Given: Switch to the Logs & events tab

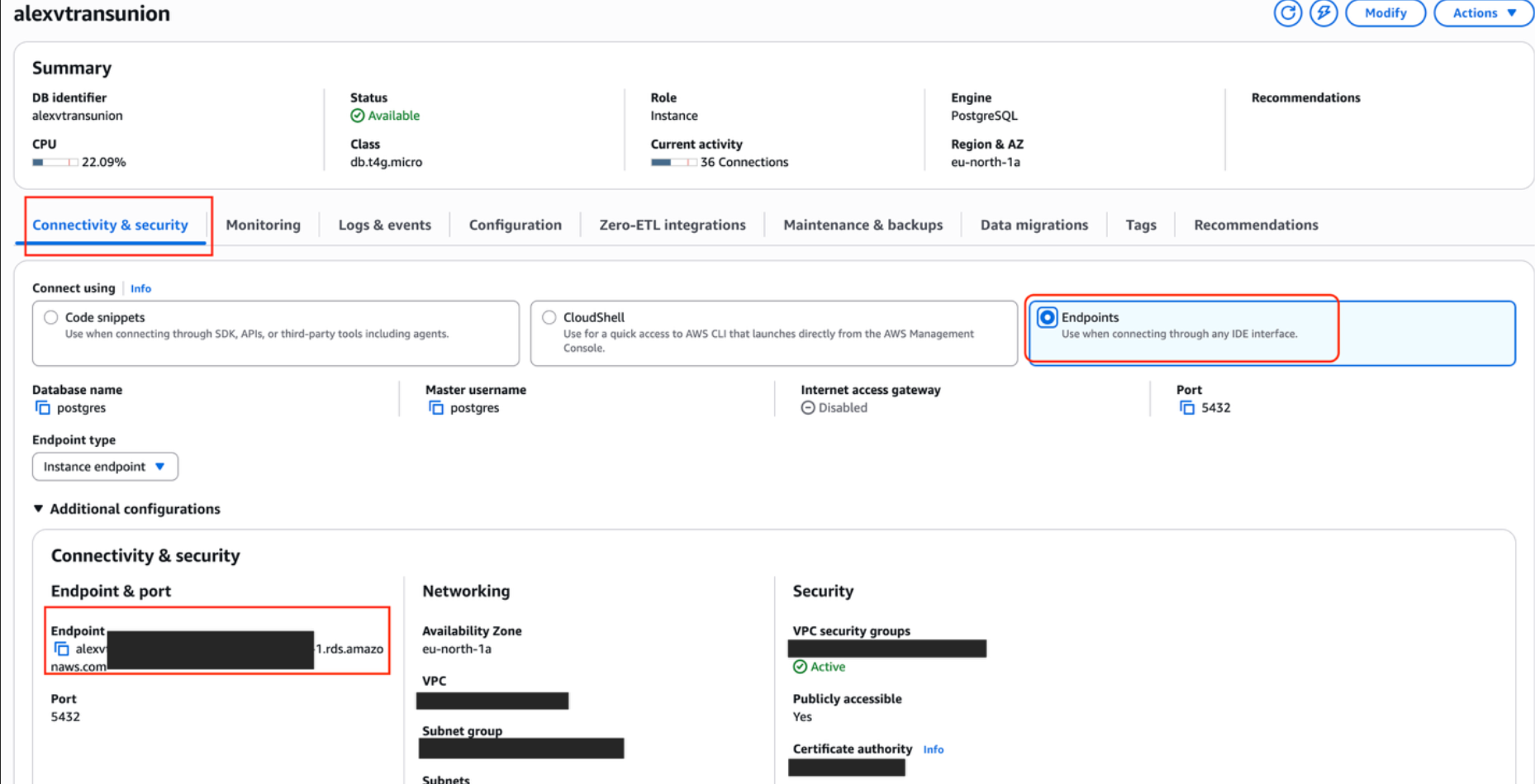Looking at the screenshot, I should pyautogui.click(x=384, y=225).
